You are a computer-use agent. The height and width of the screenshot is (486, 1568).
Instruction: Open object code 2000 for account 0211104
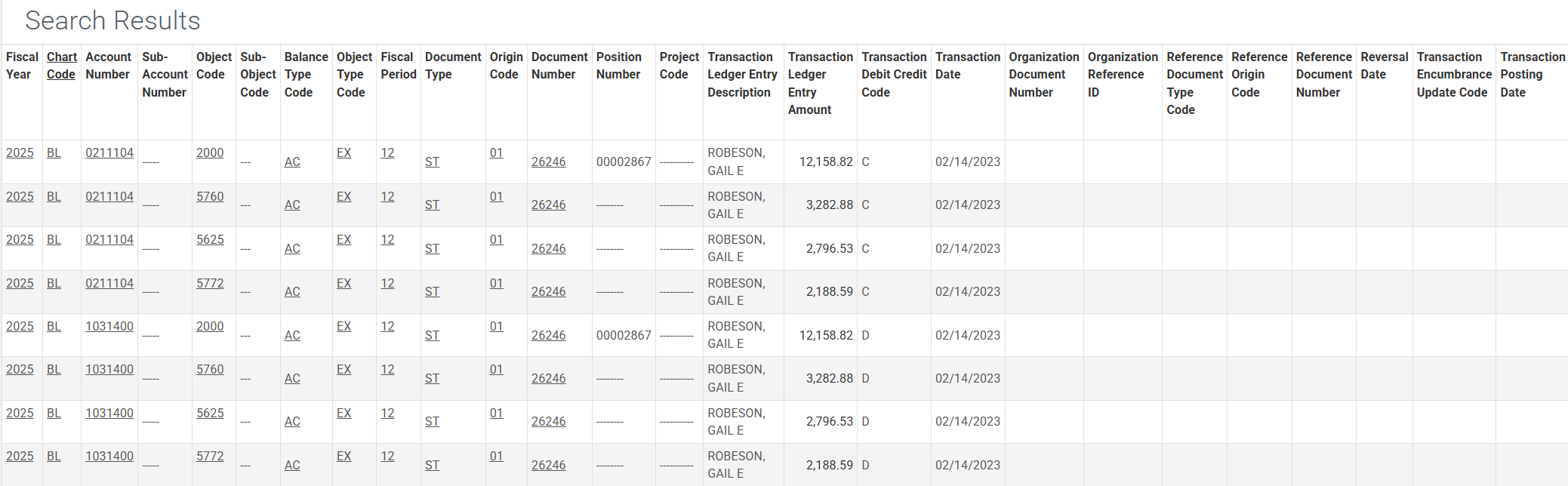[210, 152]
